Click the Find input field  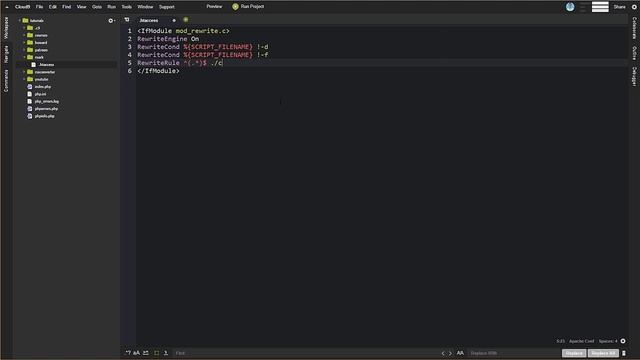click(x=305, y=353)
